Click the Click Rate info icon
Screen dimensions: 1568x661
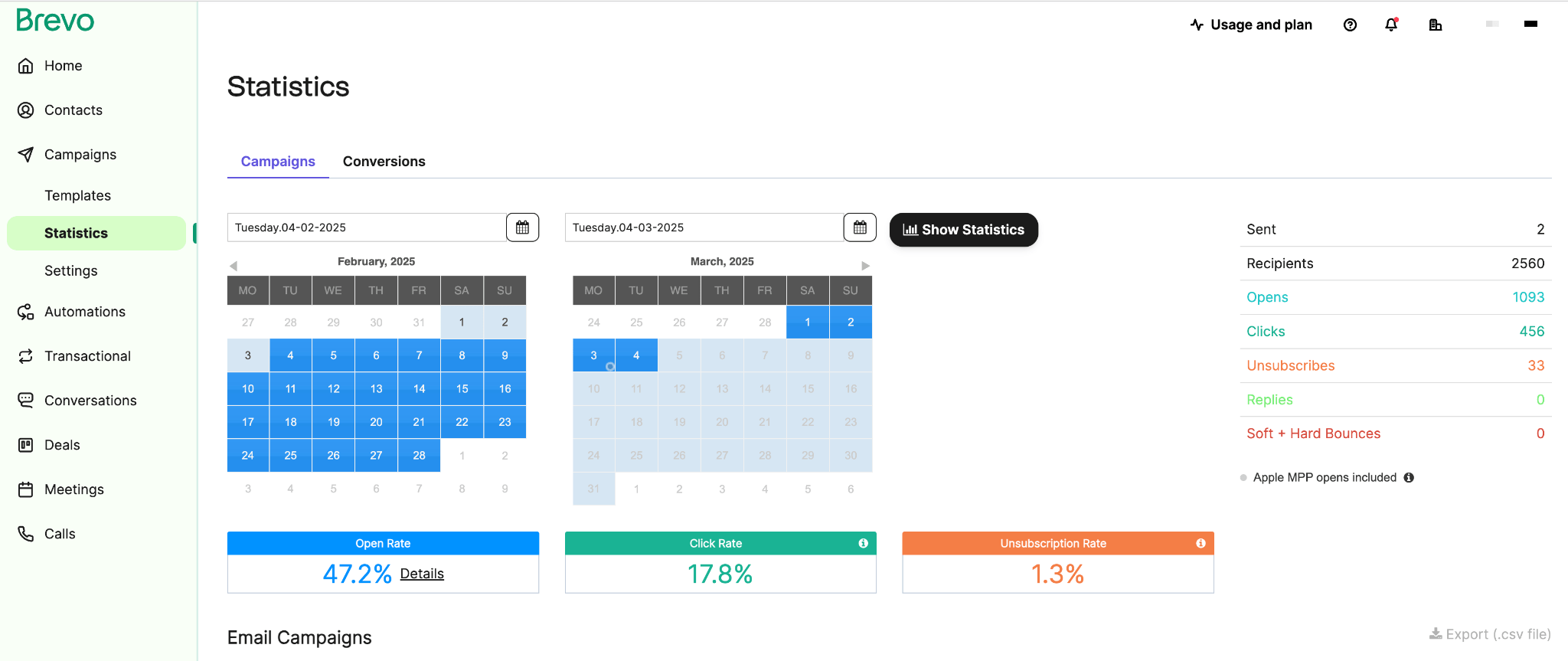click(863, 543)
